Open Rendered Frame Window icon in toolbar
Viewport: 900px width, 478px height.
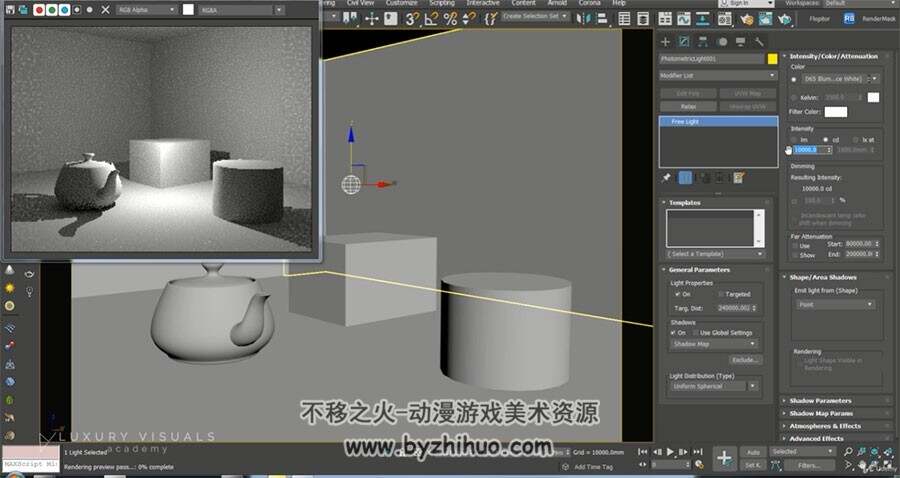click(x=766, y=19)
